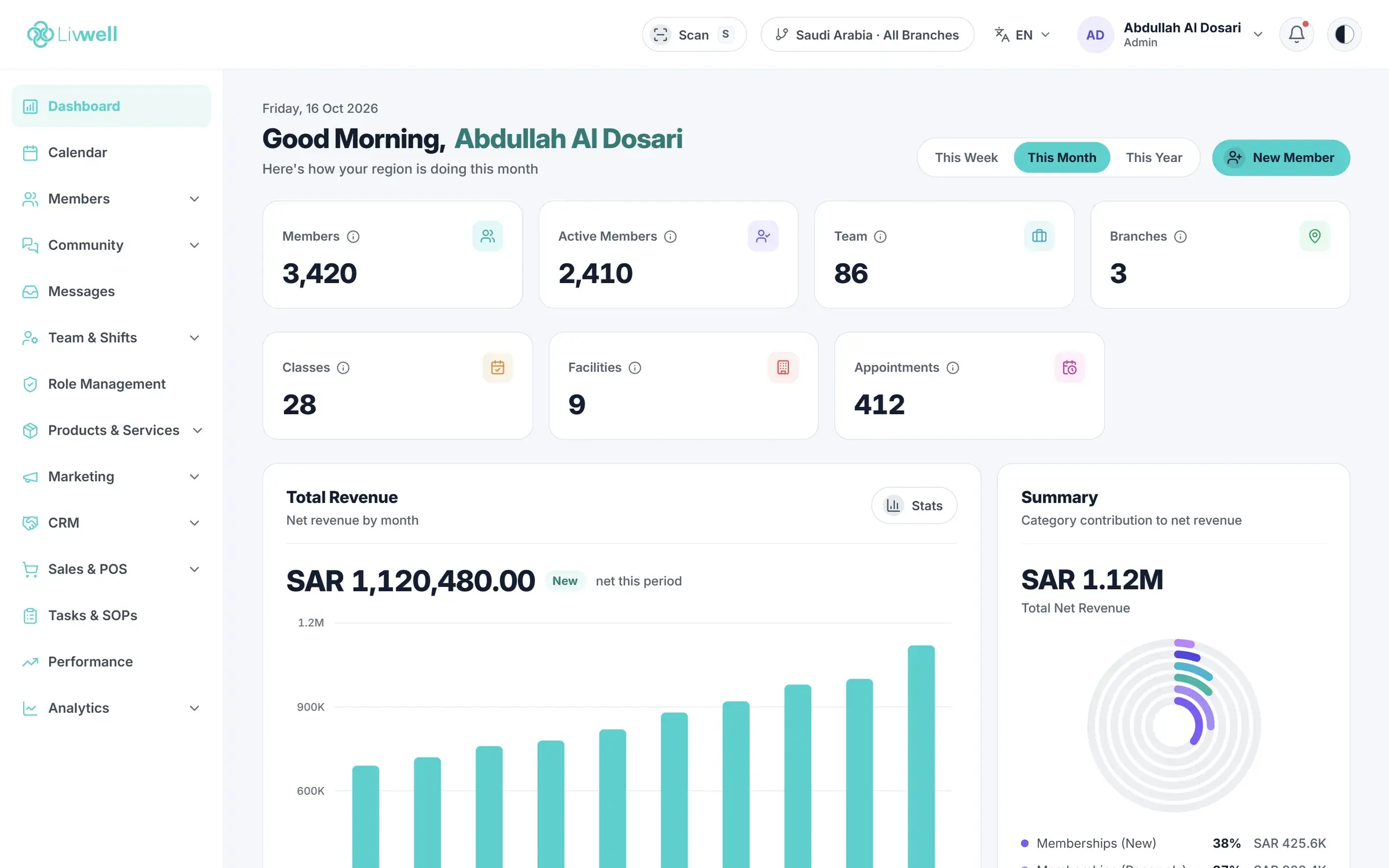Click the Branches card location pin icon
Viewport: 1389px width, 868px height.
point(1314,236)
